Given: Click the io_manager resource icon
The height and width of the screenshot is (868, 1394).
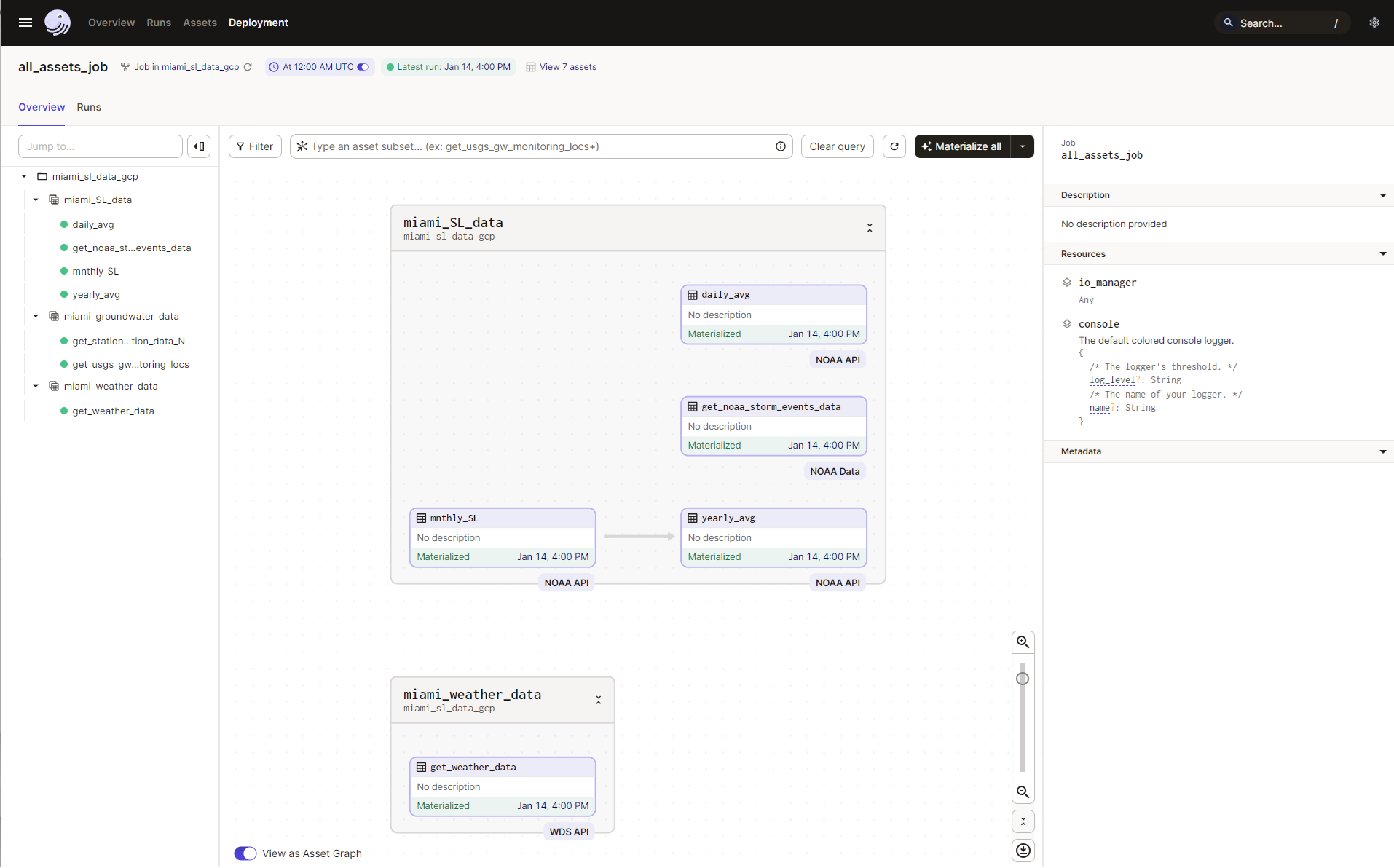Looking at the screenshot, I should [x=1067, y=283].
